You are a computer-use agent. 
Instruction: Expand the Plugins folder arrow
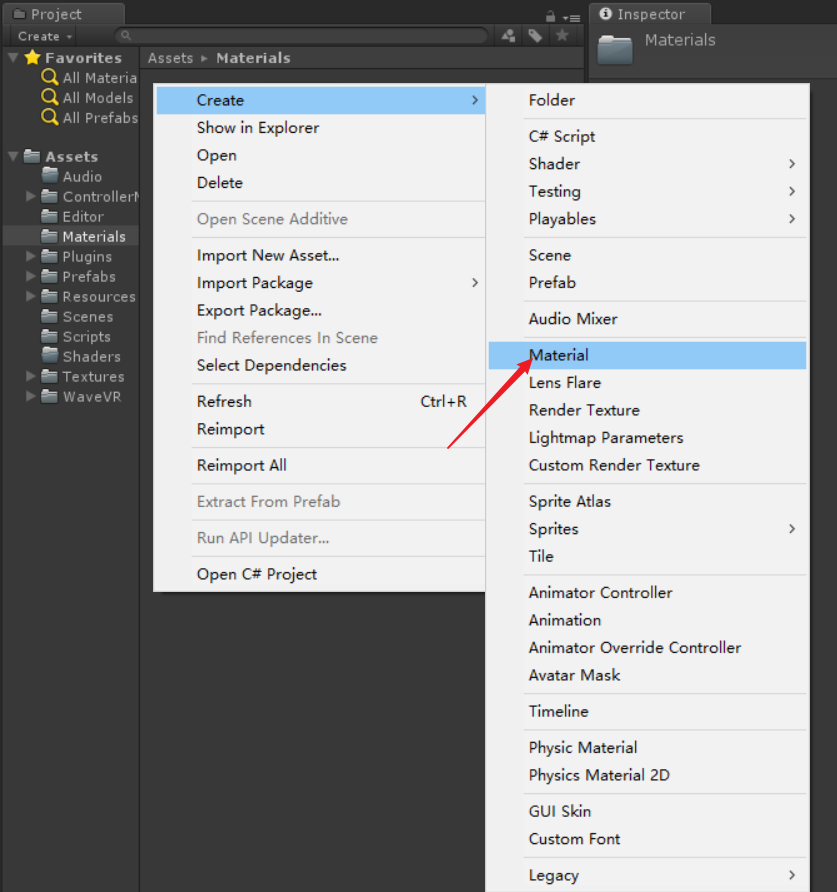point(31,257)
